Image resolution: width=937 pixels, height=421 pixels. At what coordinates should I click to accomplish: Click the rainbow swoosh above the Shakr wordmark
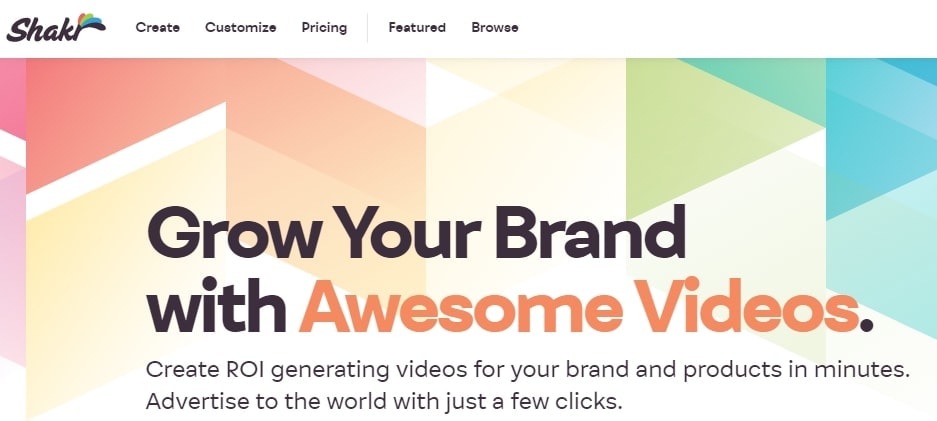pos(91,22)
